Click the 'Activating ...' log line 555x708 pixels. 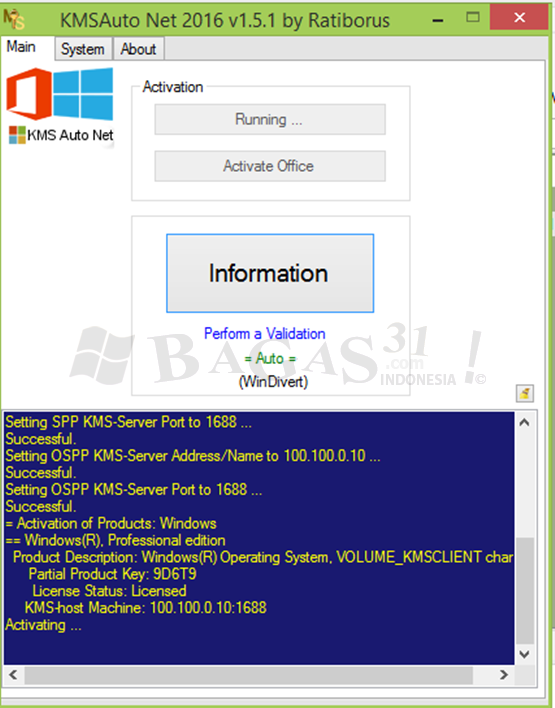[43, 625]
